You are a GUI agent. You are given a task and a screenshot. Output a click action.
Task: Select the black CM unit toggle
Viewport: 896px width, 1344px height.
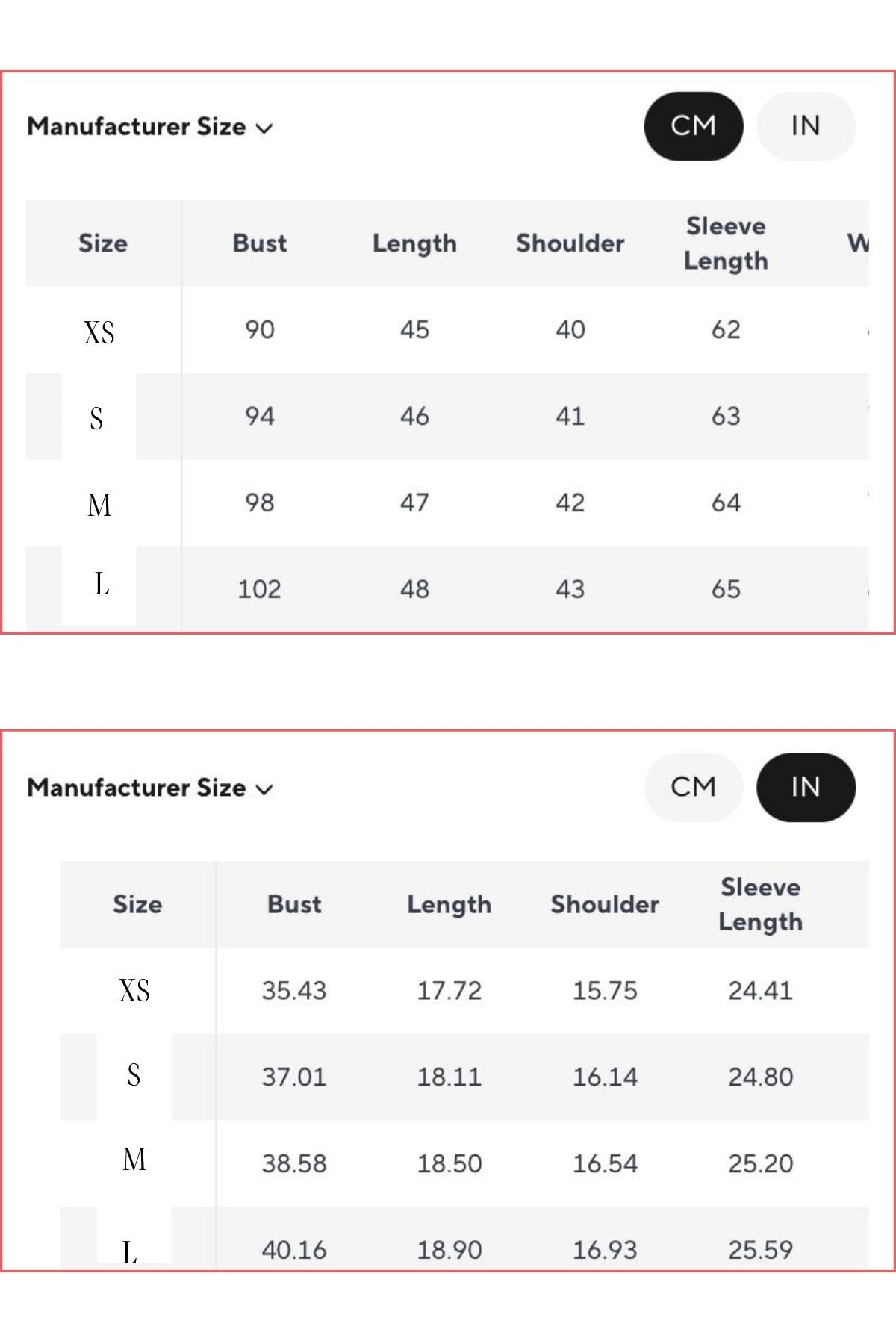(693, 126)
